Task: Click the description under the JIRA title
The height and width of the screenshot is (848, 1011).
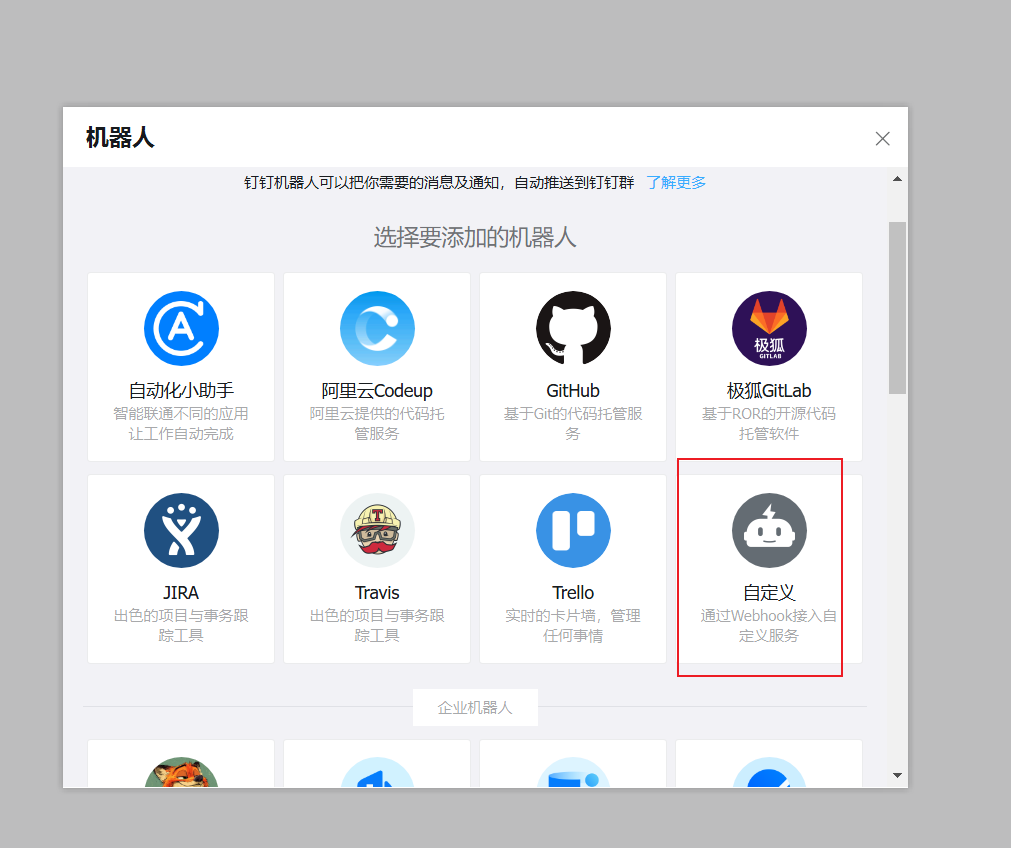Action: [x=181, y=626]
